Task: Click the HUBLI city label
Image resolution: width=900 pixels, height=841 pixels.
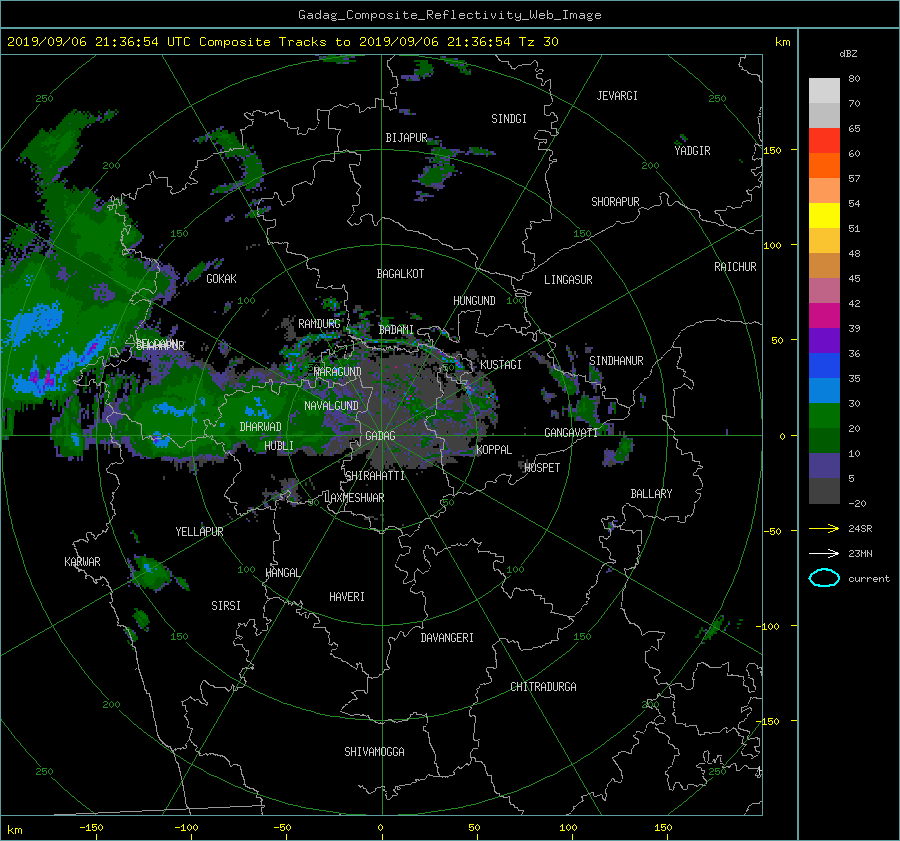Action: coord(279,445)
